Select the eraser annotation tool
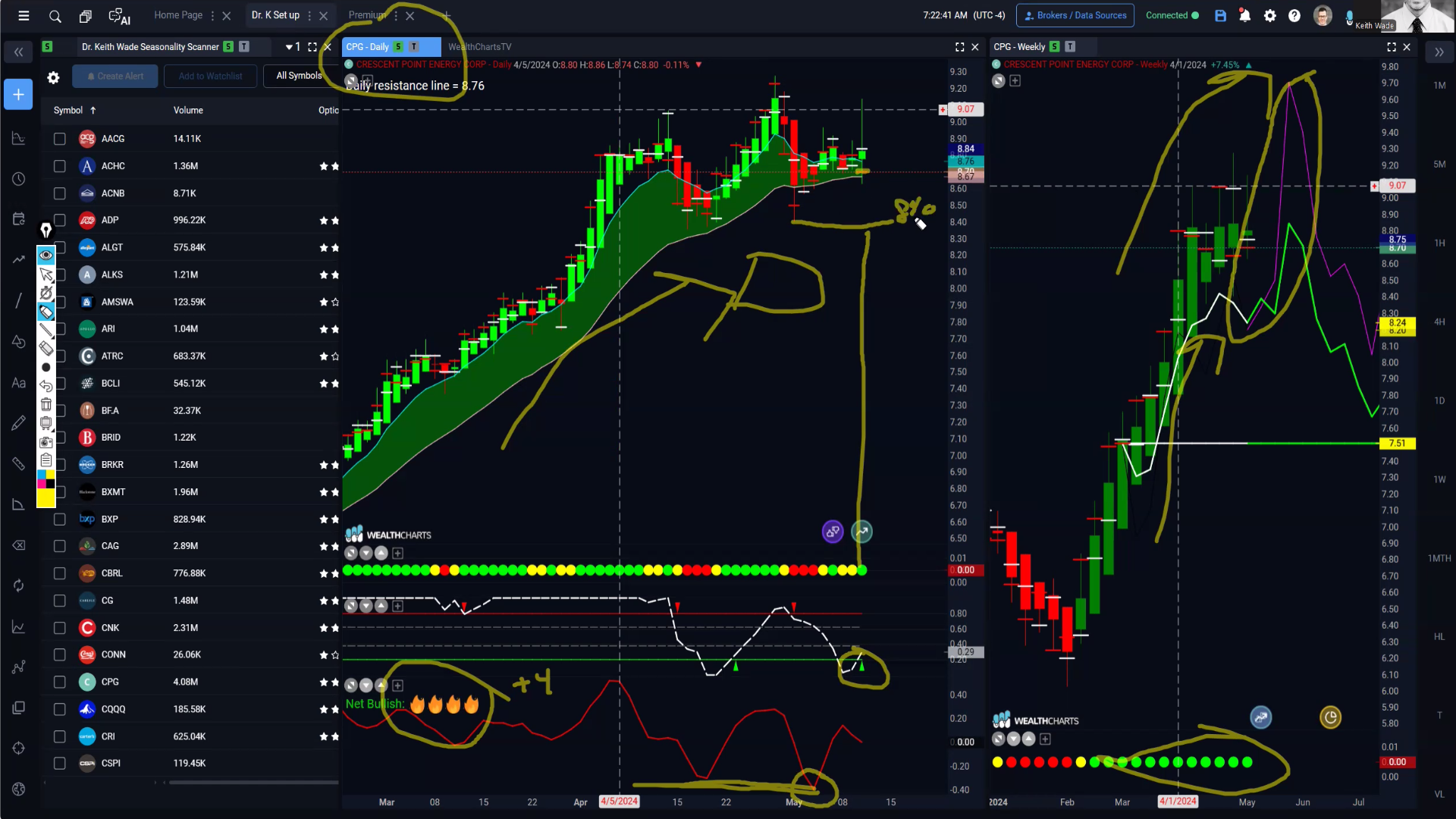The height and width of the screenshot is (819, 1456). 45,348
